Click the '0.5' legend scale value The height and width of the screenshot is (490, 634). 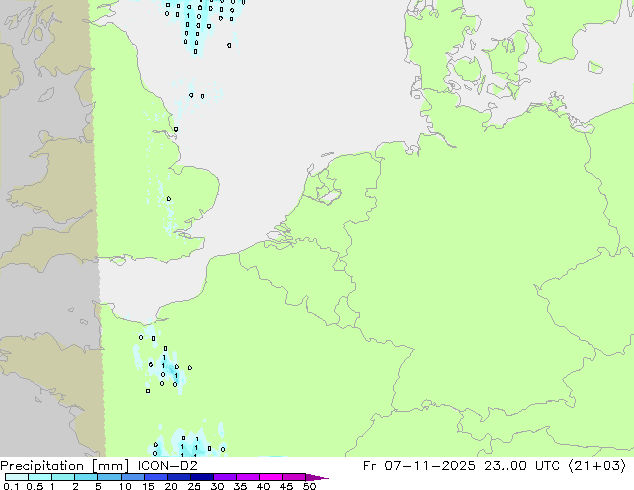point(35,486)
